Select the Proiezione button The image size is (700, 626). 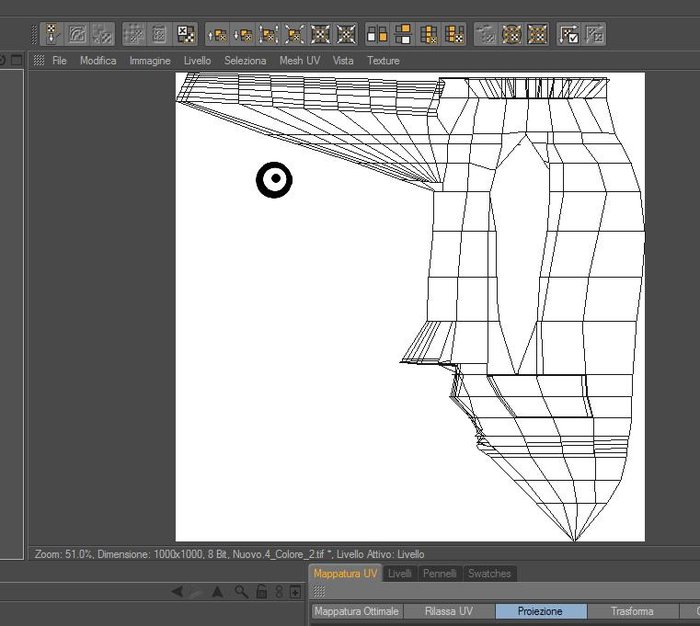pos(541,611)
